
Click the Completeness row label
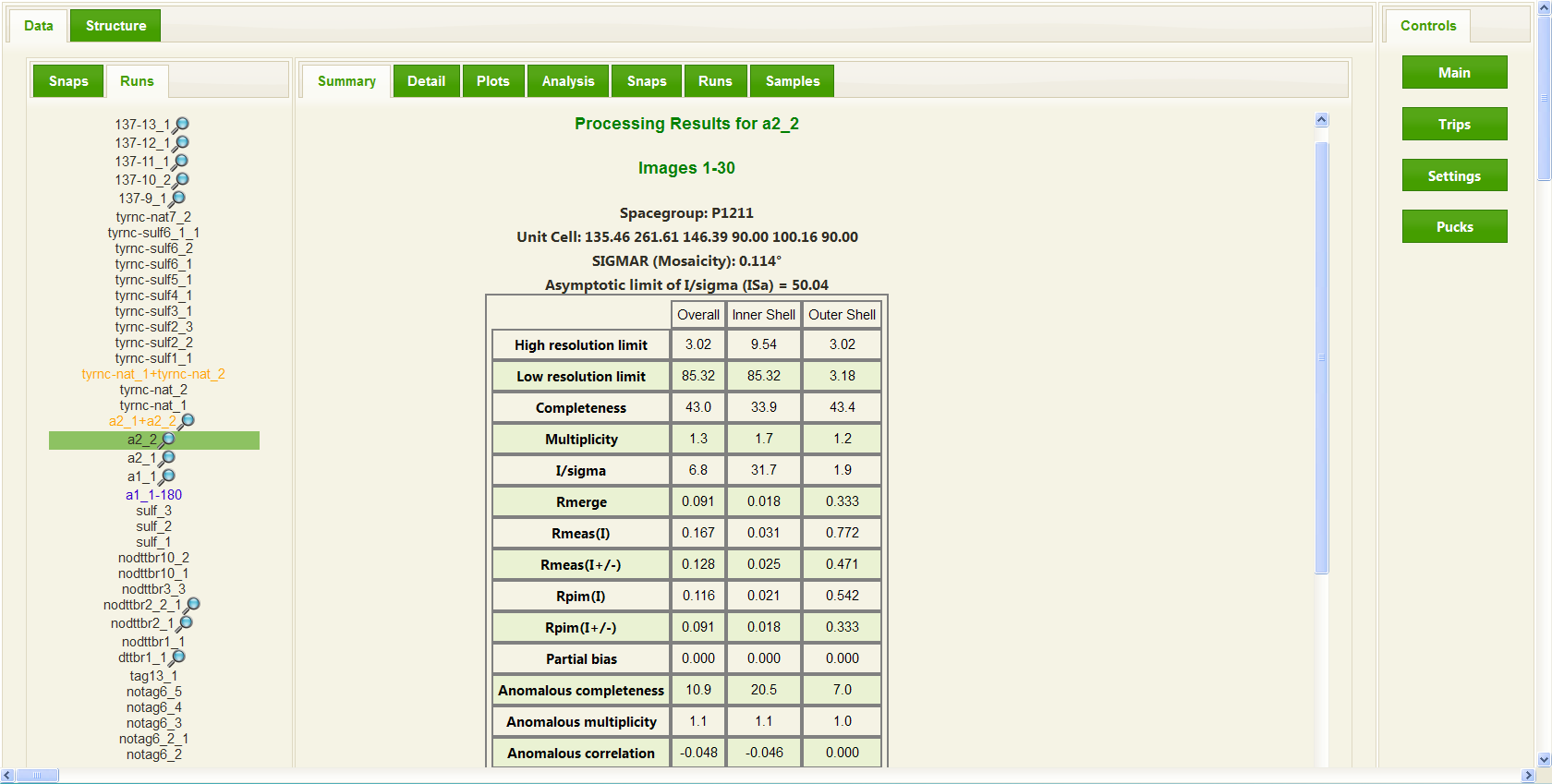581,408
